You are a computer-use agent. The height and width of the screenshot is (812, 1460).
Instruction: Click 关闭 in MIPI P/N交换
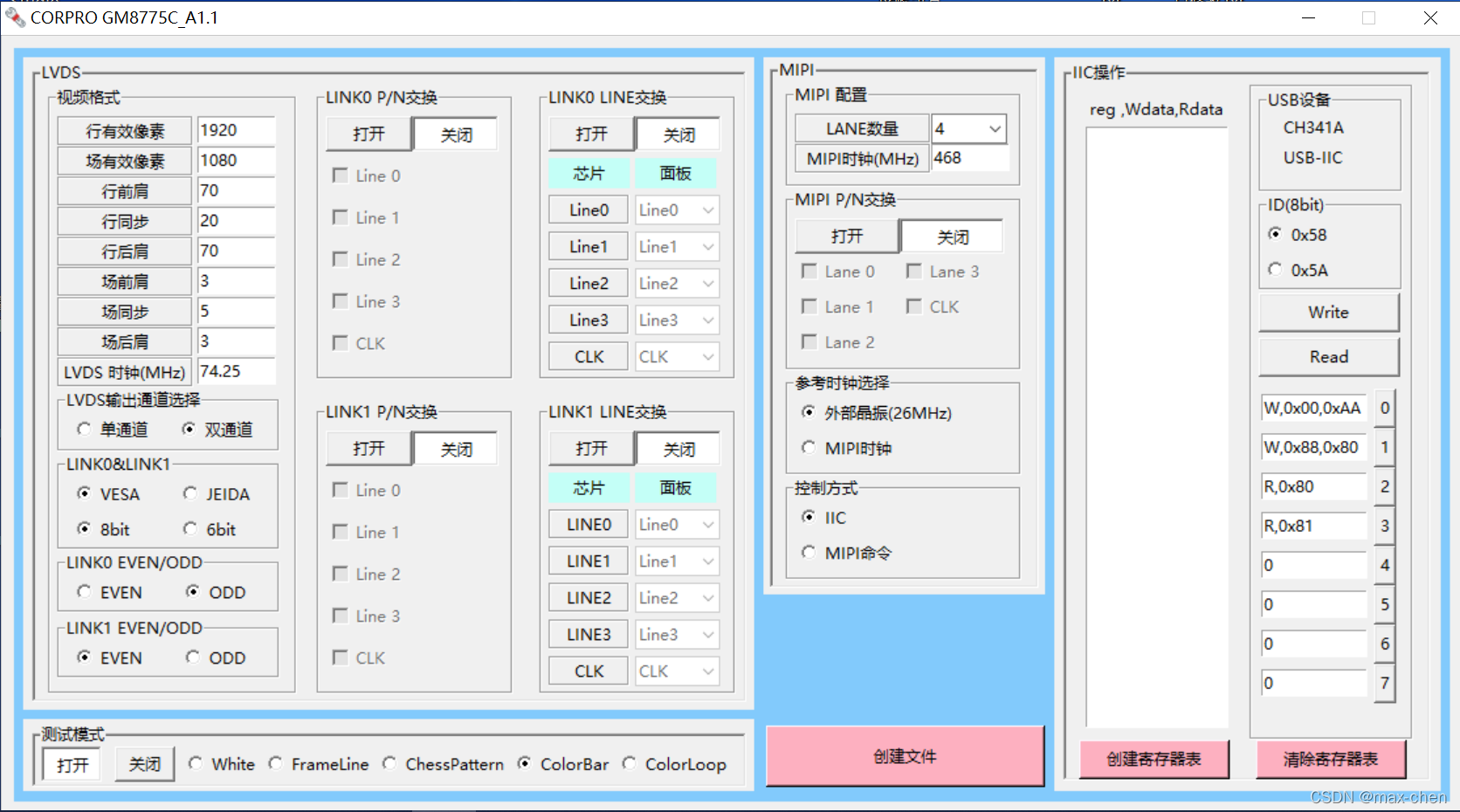[x=952, y=237]
